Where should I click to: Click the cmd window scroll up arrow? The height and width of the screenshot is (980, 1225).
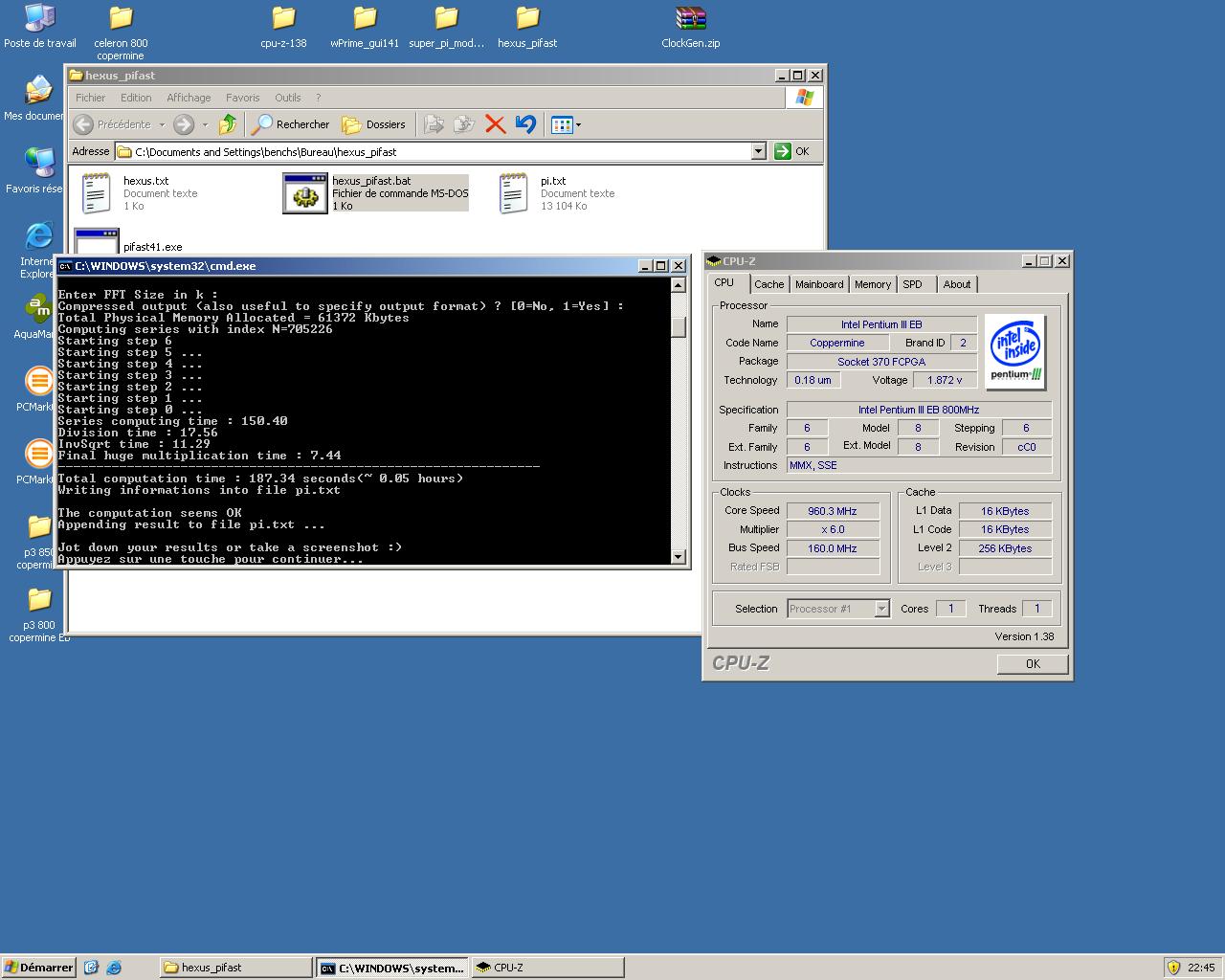click(x=679, y=284)
